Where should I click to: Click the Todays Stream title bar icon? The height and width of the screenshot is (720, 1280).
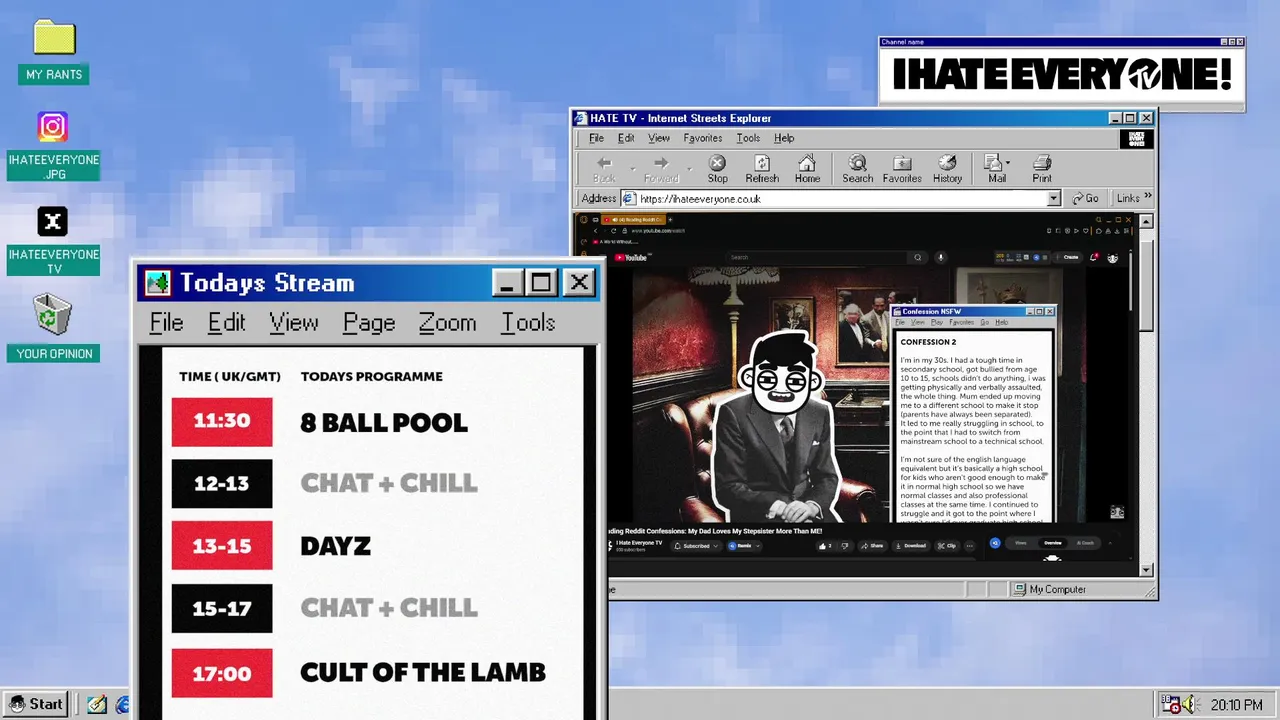(x=158, y=283)
